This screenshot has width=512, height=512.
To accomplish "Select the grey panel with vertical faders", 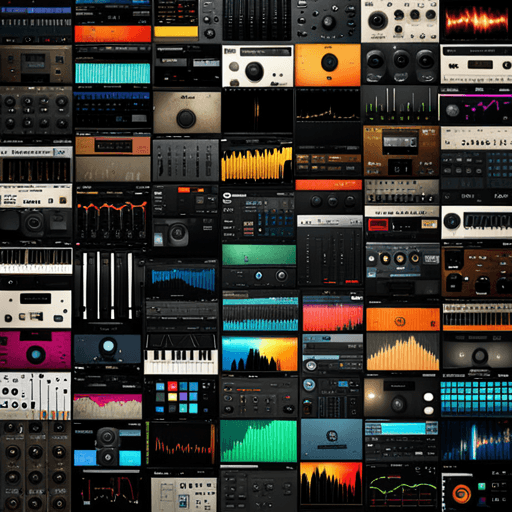I will [x=185, y=160].
